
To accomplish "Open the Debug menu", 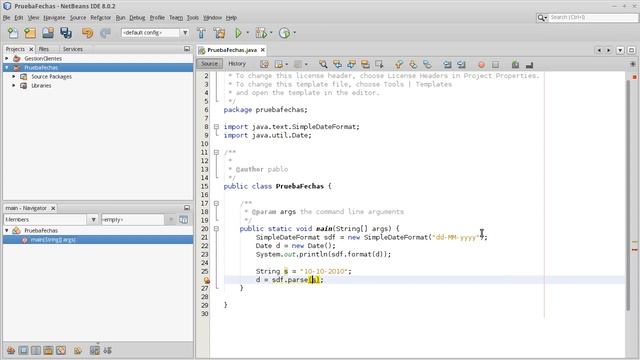I will point(137,18).
